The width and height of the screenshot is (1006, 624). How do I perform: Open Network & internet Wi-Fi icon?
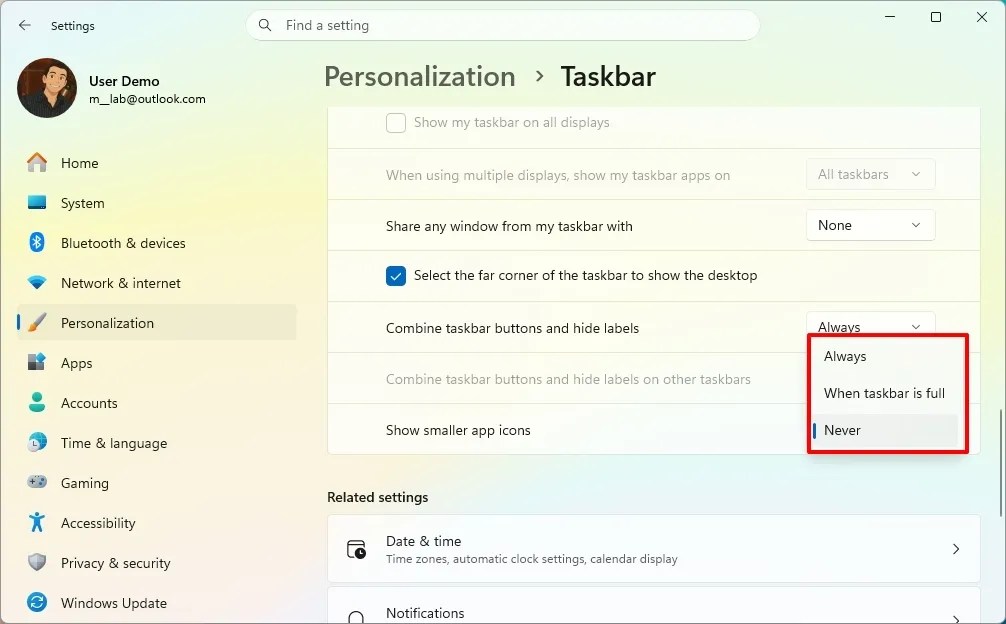pyautogui.click(x=37, y=283)
